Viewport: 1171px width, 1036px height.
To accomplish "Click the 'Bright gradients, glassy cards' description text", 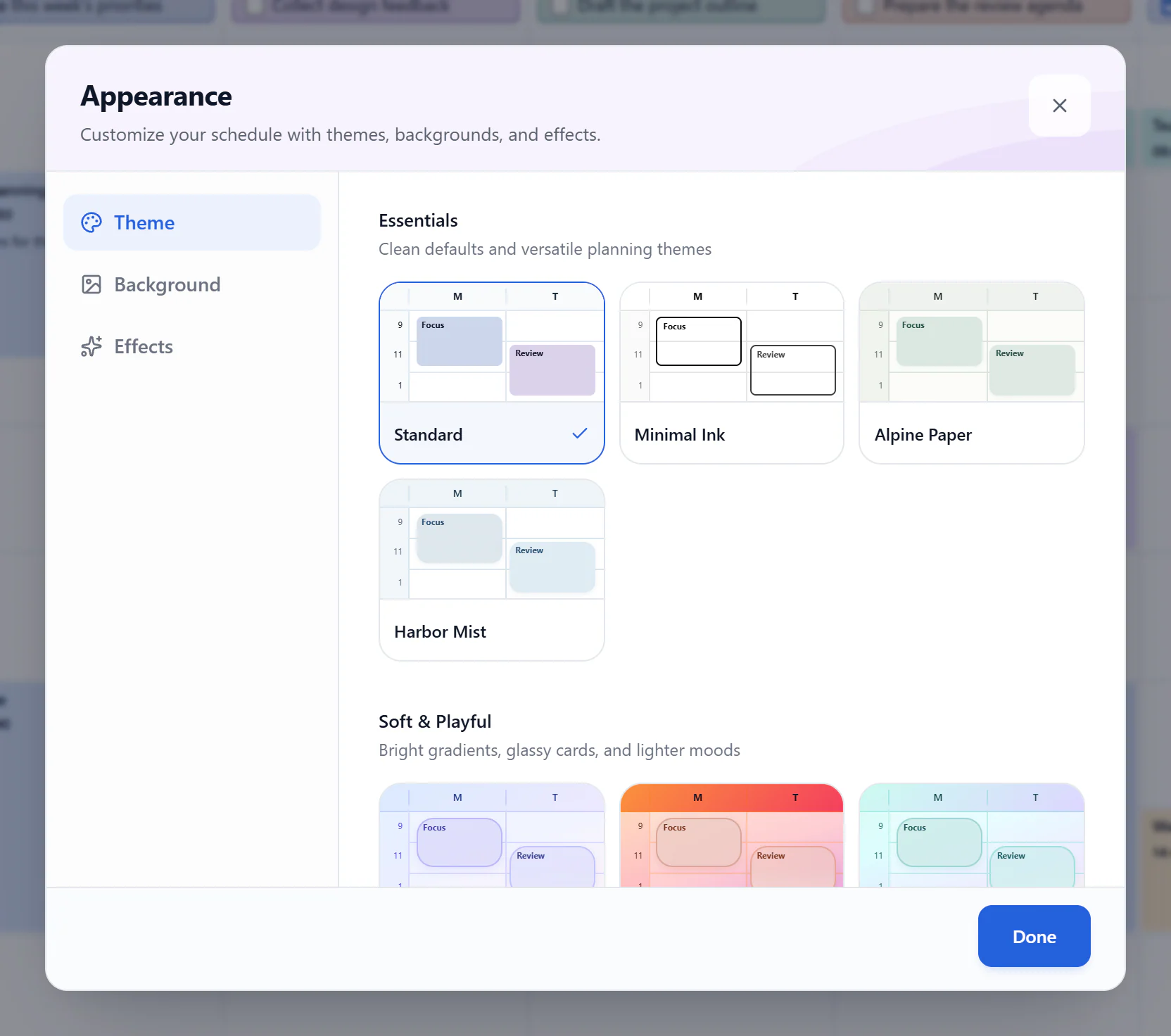I will [x=559, y=750].
